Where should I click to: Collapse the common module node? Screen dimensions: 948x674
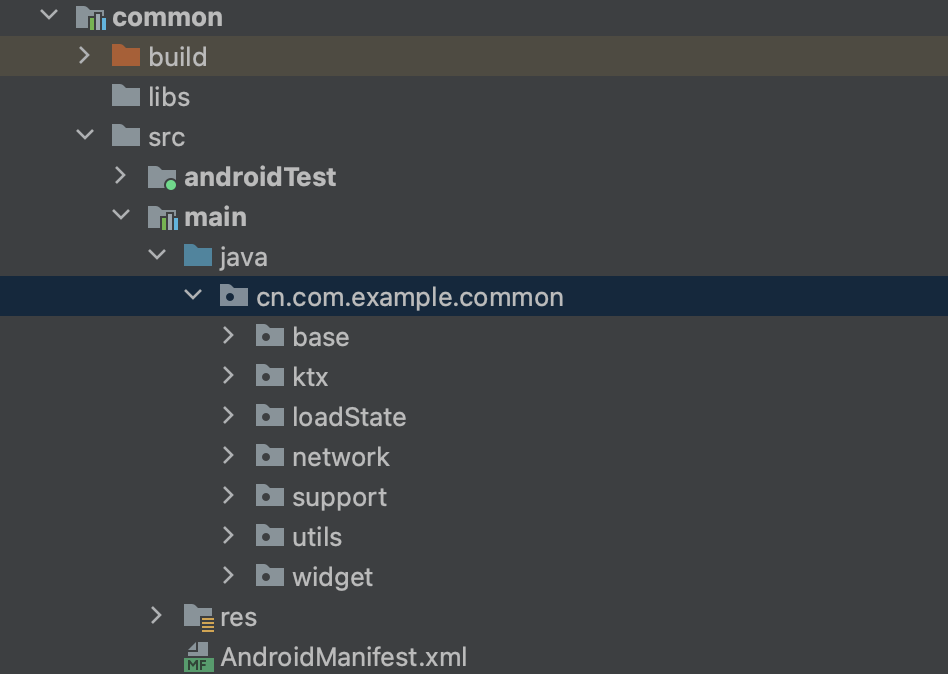[x=48, y=16]
